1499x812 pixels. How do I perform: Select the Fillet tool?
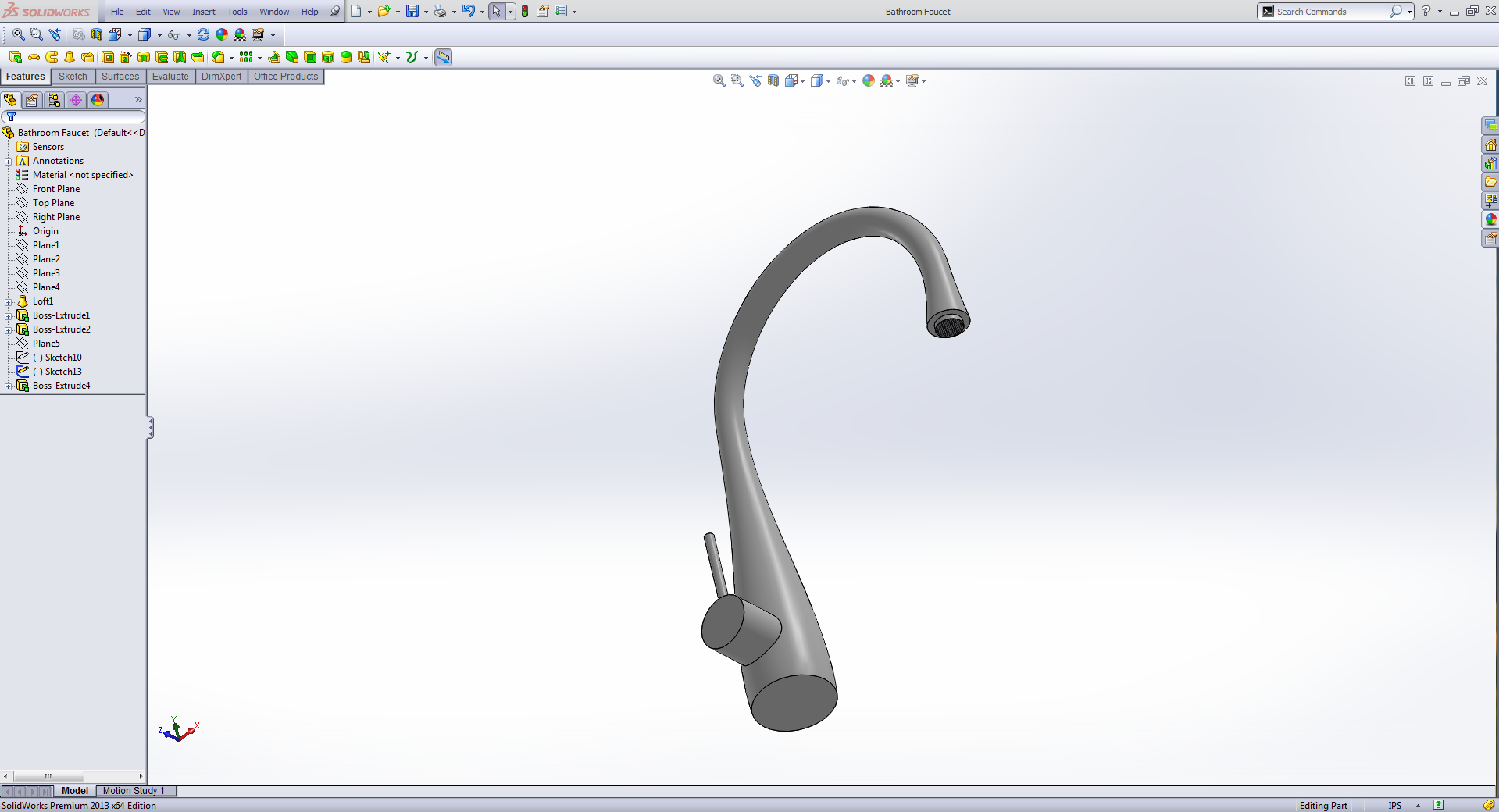219,57
